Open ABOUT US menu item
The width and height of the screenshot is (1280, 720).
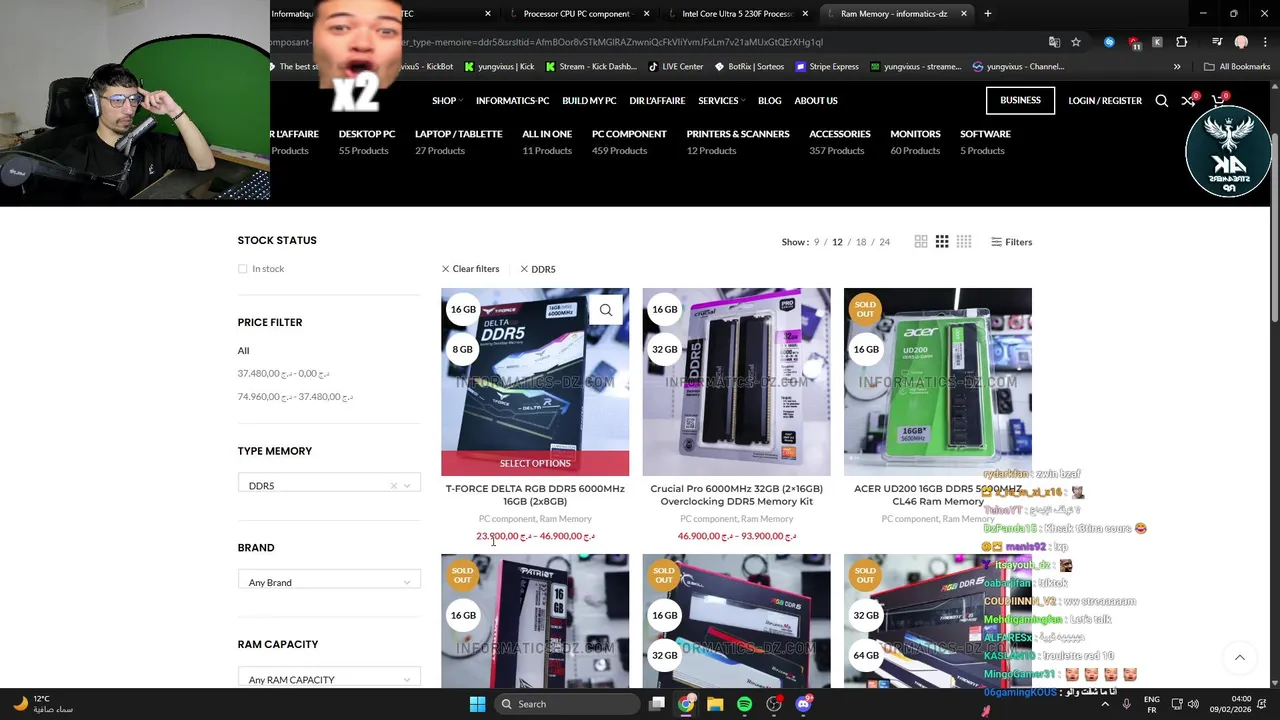816,101
